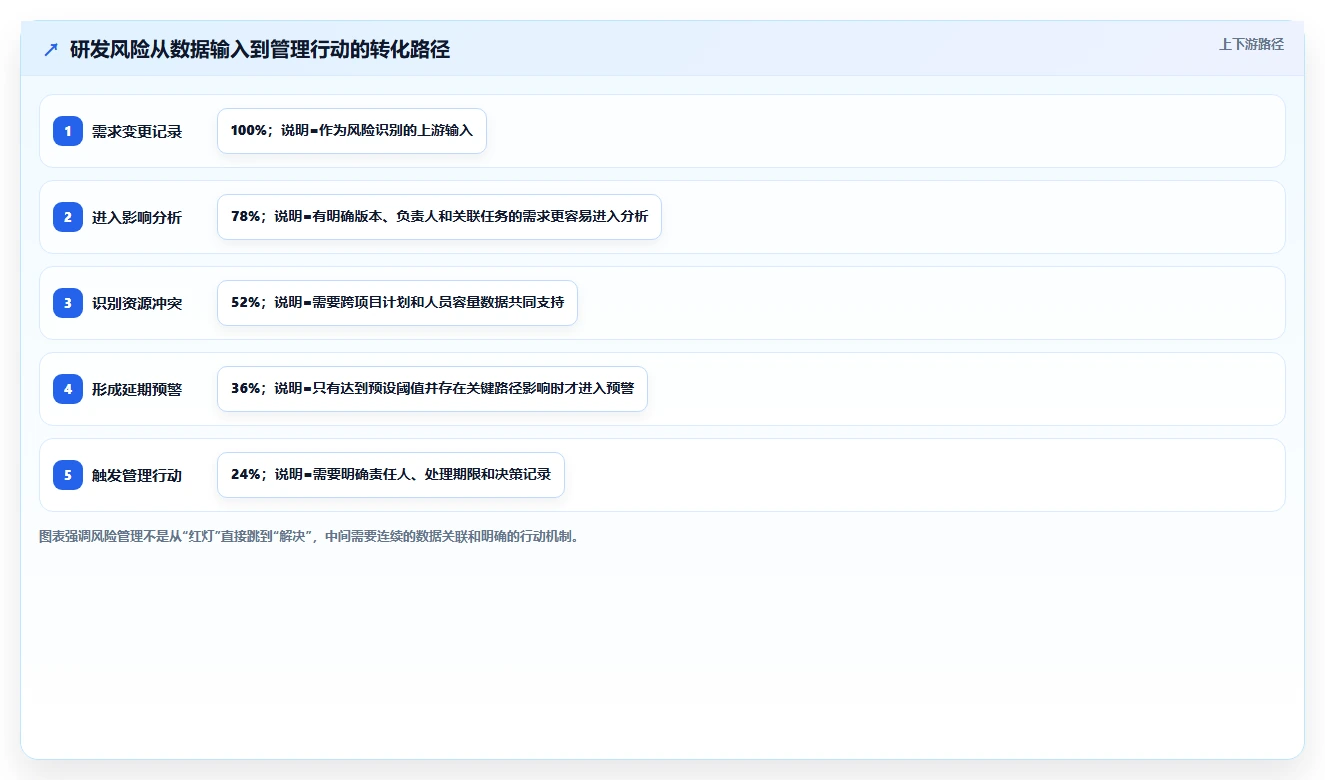Open the 24% 明确责任人 description box
The image size is (1325, 780).
tap(391, 475)
